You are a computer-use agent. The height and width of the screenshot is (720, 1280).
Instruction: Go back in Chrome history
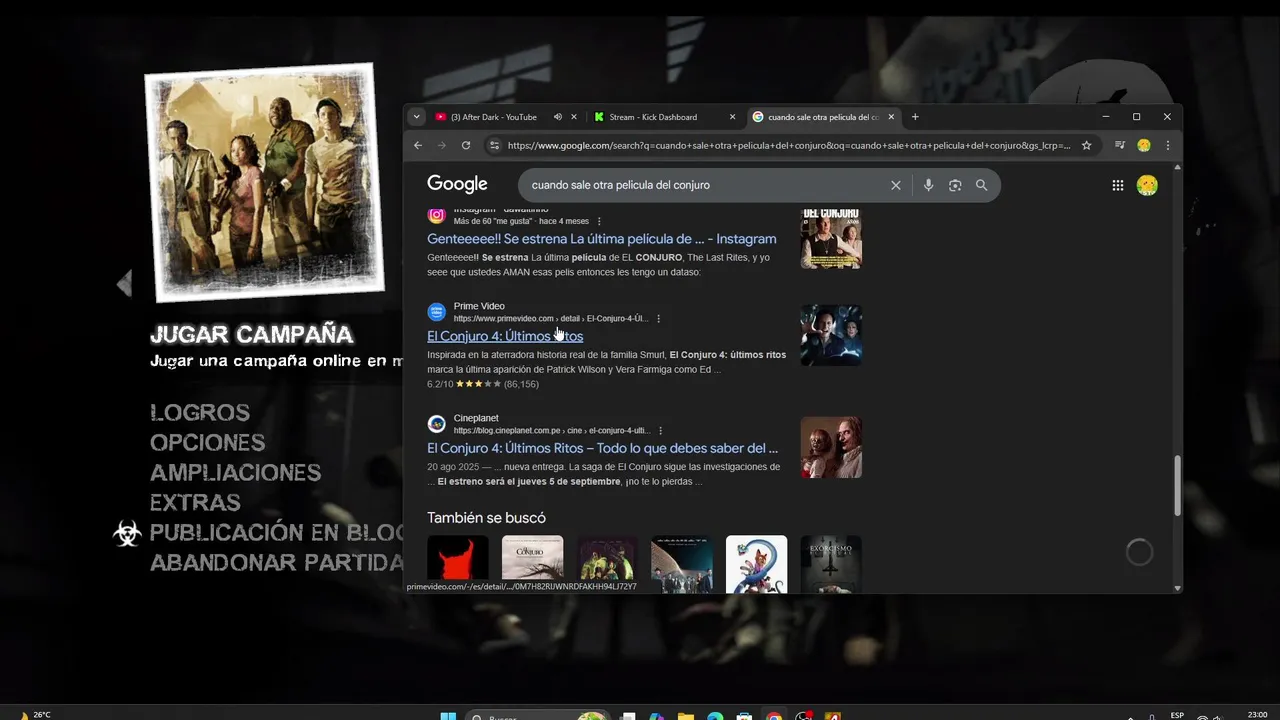pos(418,145)
